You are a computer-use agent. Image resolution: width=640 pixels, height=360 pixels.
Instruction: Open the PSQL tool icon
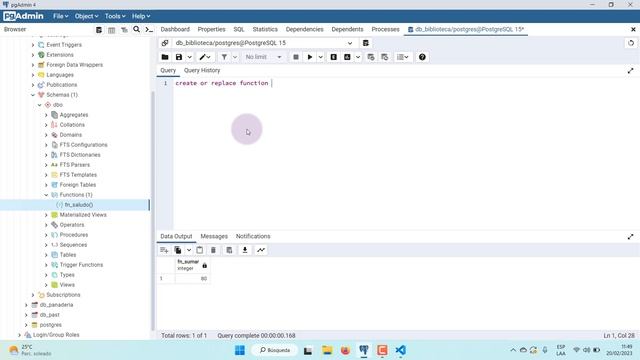tap(149, 29)
